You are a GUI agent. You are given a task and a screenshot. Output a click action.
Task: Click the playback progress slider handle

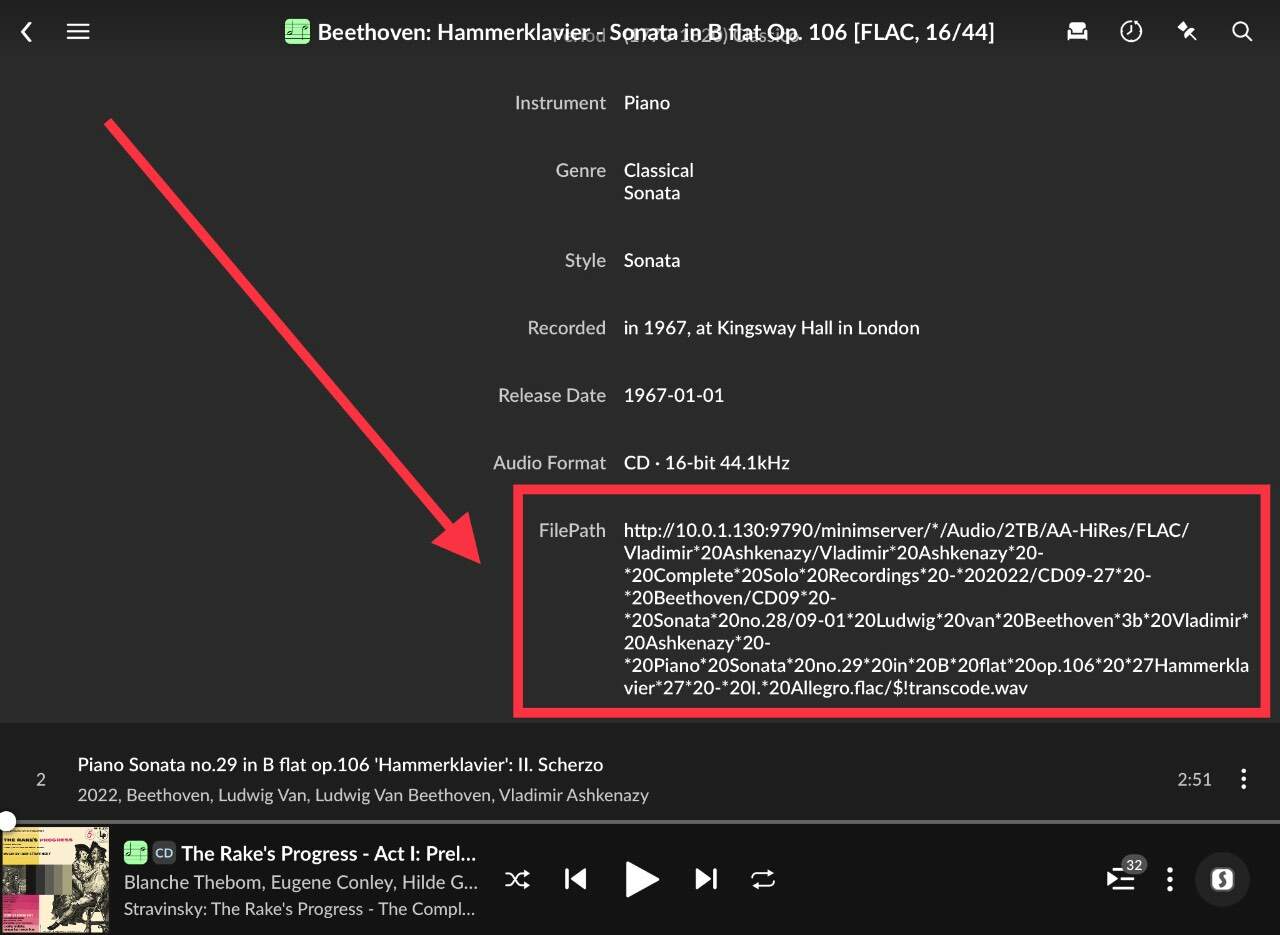tap(7, 821)
